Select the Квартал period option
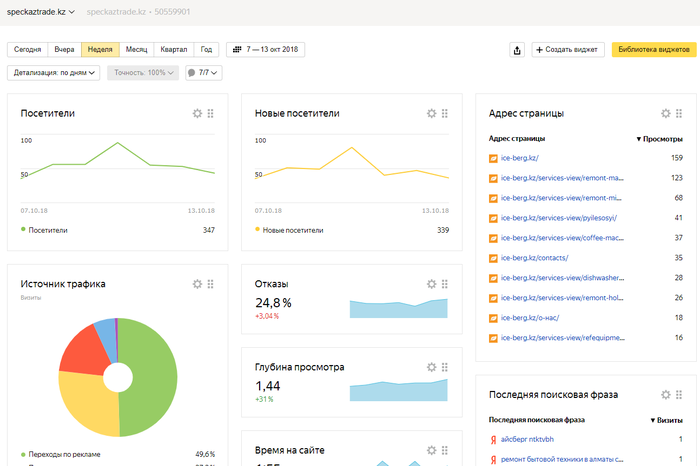Viewport: 700px width, 466px height. point(173,49)
